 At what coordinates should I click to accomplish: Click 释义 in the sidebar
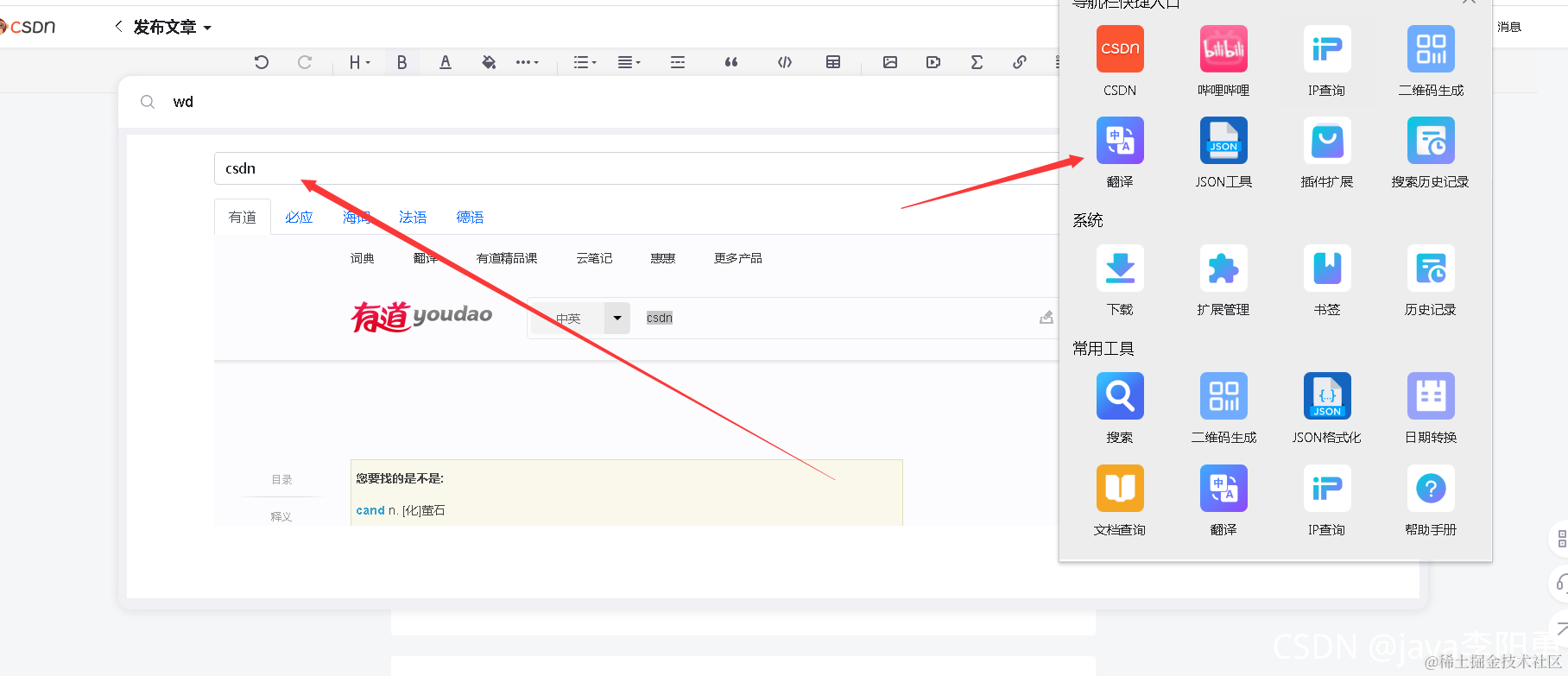pyautogui.click(x=281, y=516)
